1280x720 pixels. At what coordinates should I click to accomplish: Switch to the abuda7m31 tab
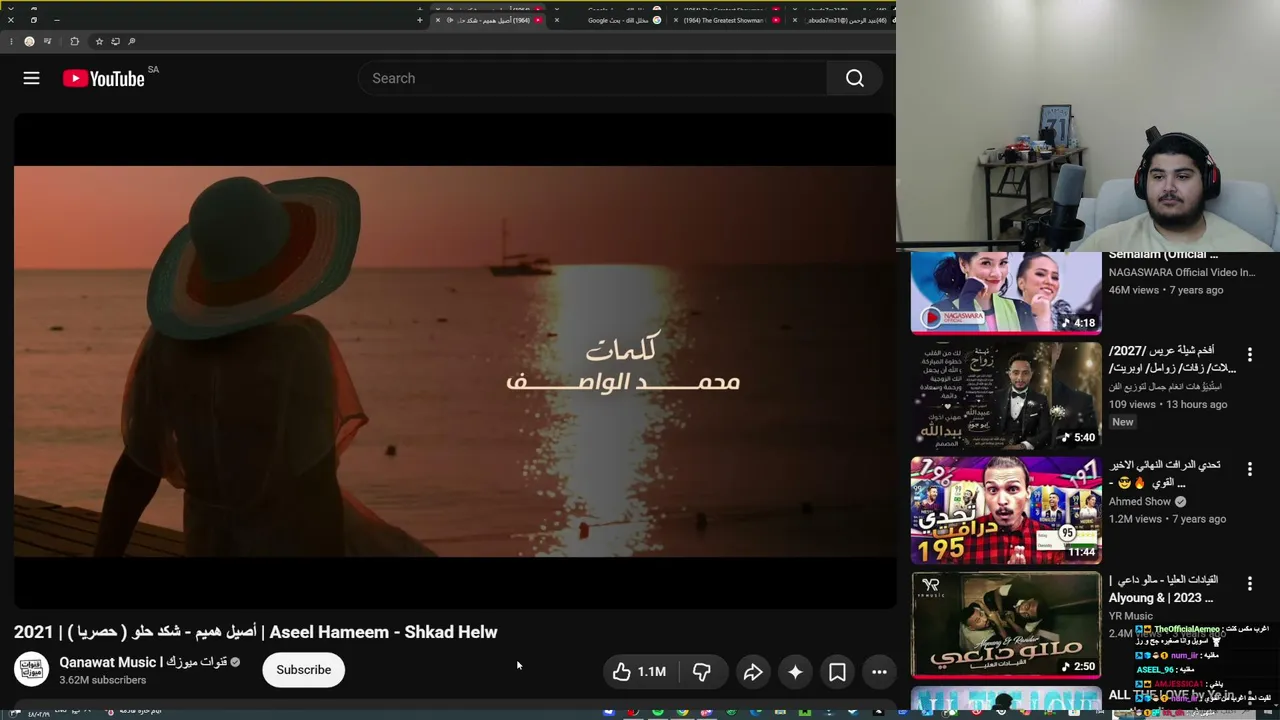(845, 20)
